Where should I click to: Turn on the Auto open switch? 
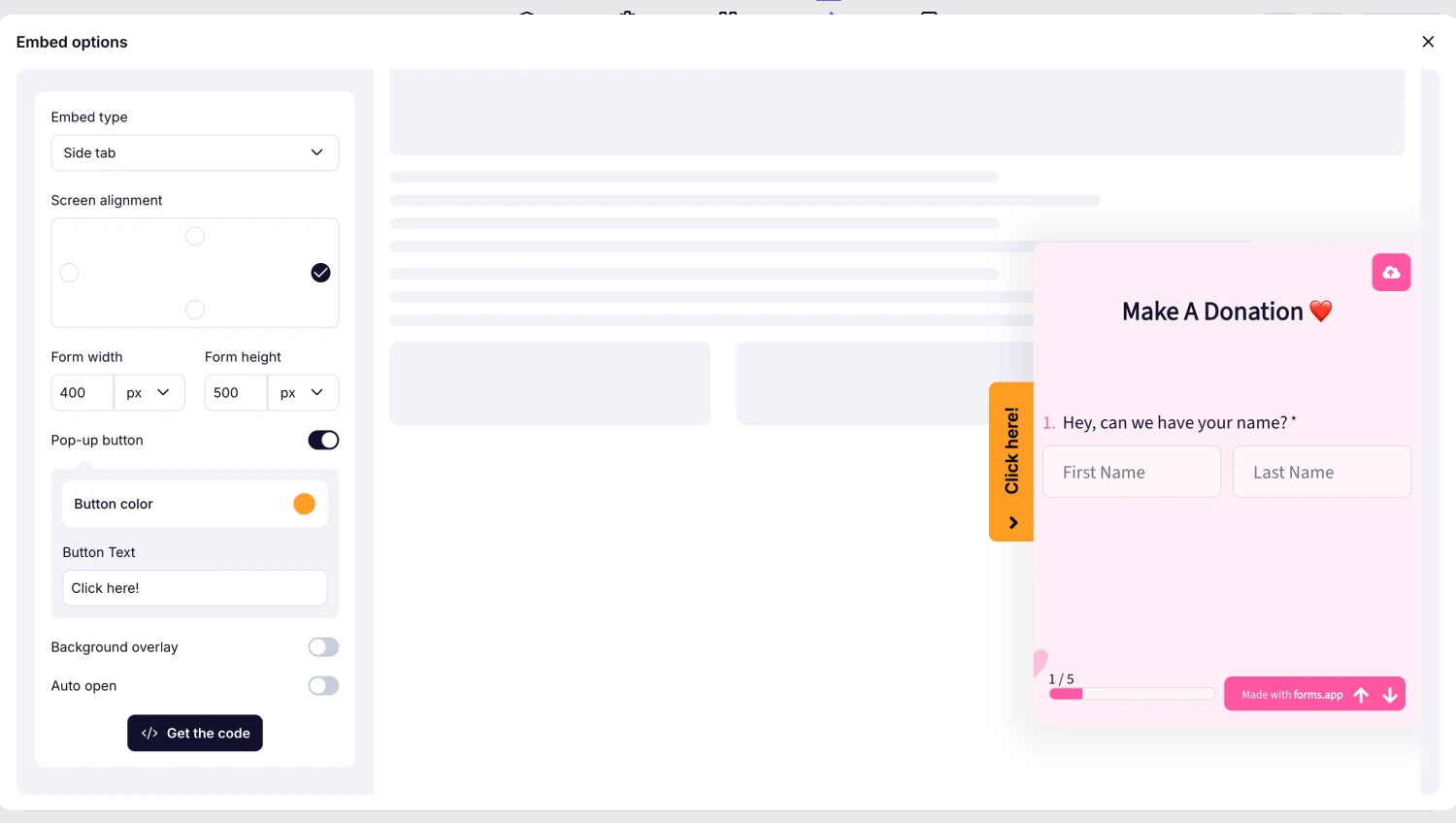click(x=323, y=686)
